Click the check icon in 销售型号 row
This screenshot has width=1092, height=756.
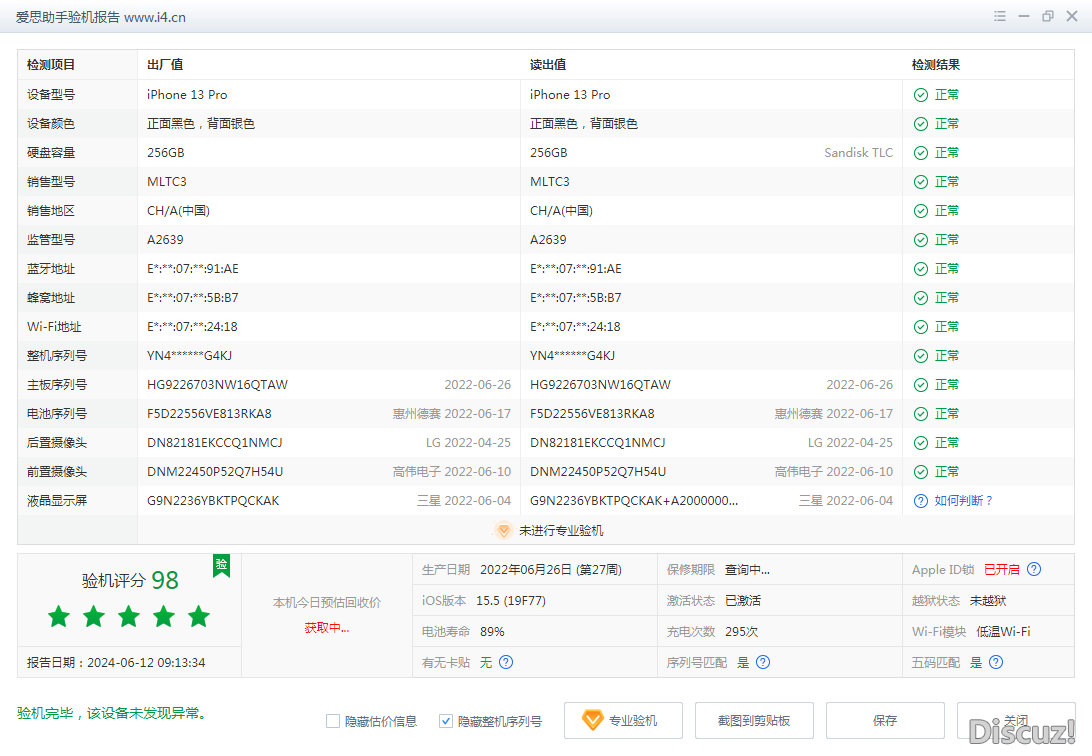921,182
